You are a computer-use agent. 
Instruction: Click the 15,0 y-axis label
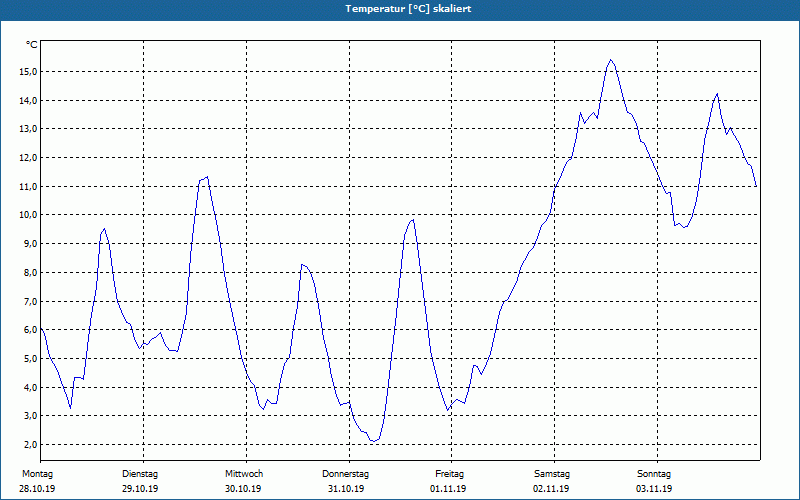point(28,72)
